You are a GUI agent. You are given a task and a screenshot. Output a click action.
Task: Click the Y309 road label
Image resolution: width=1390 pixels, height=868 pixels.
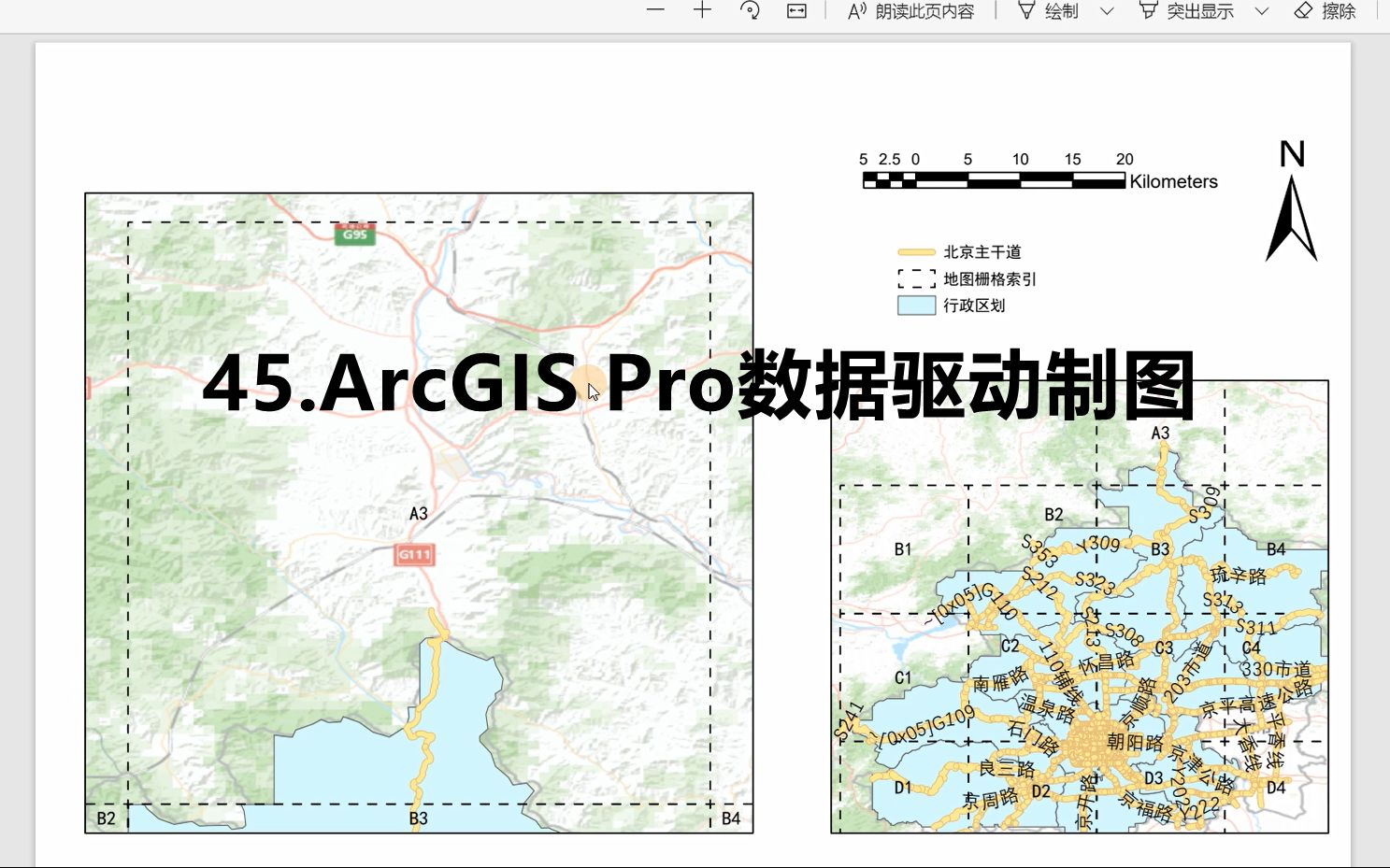[x=1097, y=544]
